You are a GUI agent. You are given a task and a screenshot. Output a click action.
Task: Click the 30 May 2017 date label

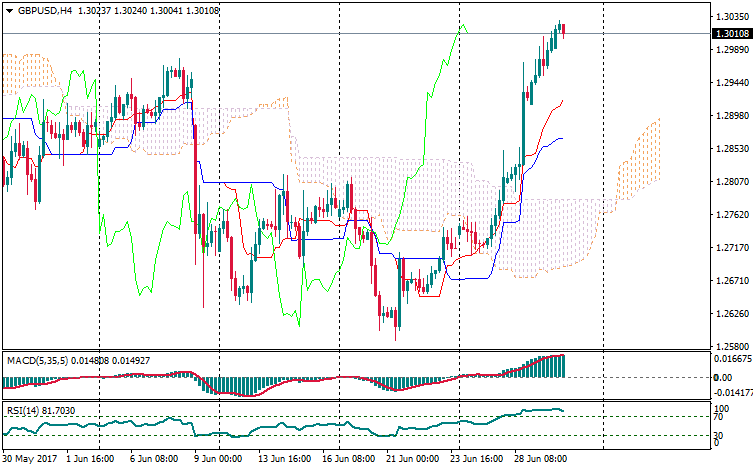30,460
